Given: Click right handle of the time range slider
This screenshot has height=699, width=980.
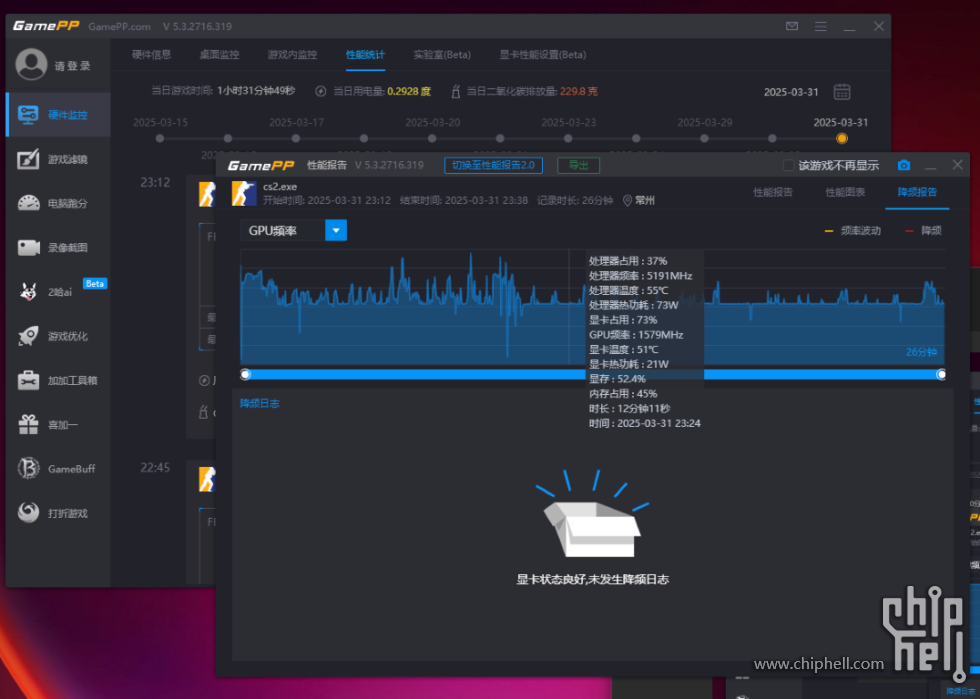Looking at the screenshot, I should [x=941, y=374].
